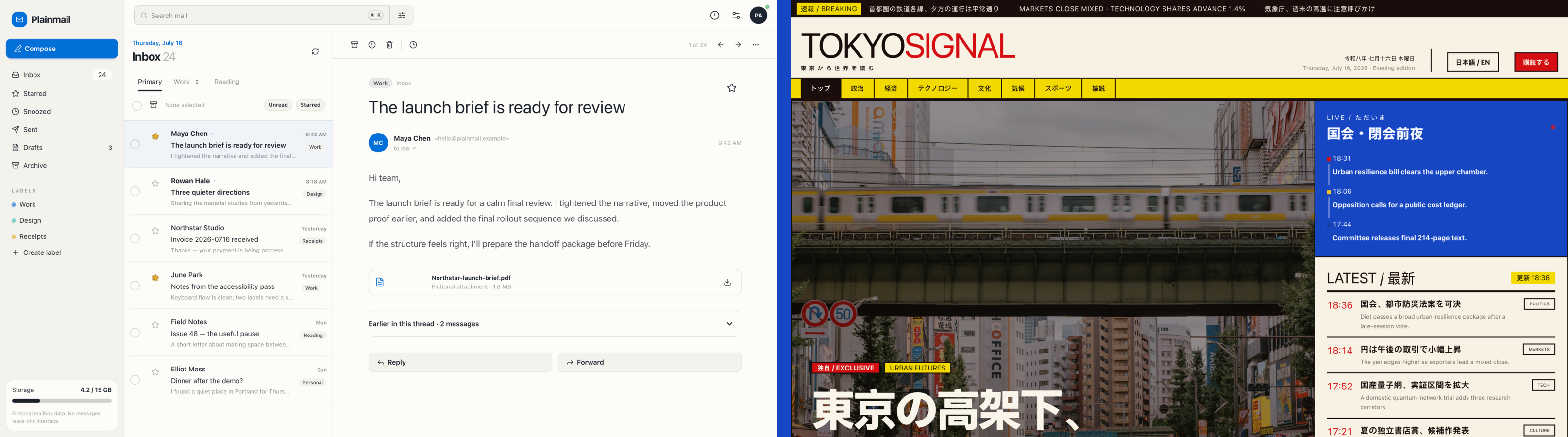Screen dimensions: 1568x437
Task: Open the テクノロジー news section
Action: coord(937,88)
